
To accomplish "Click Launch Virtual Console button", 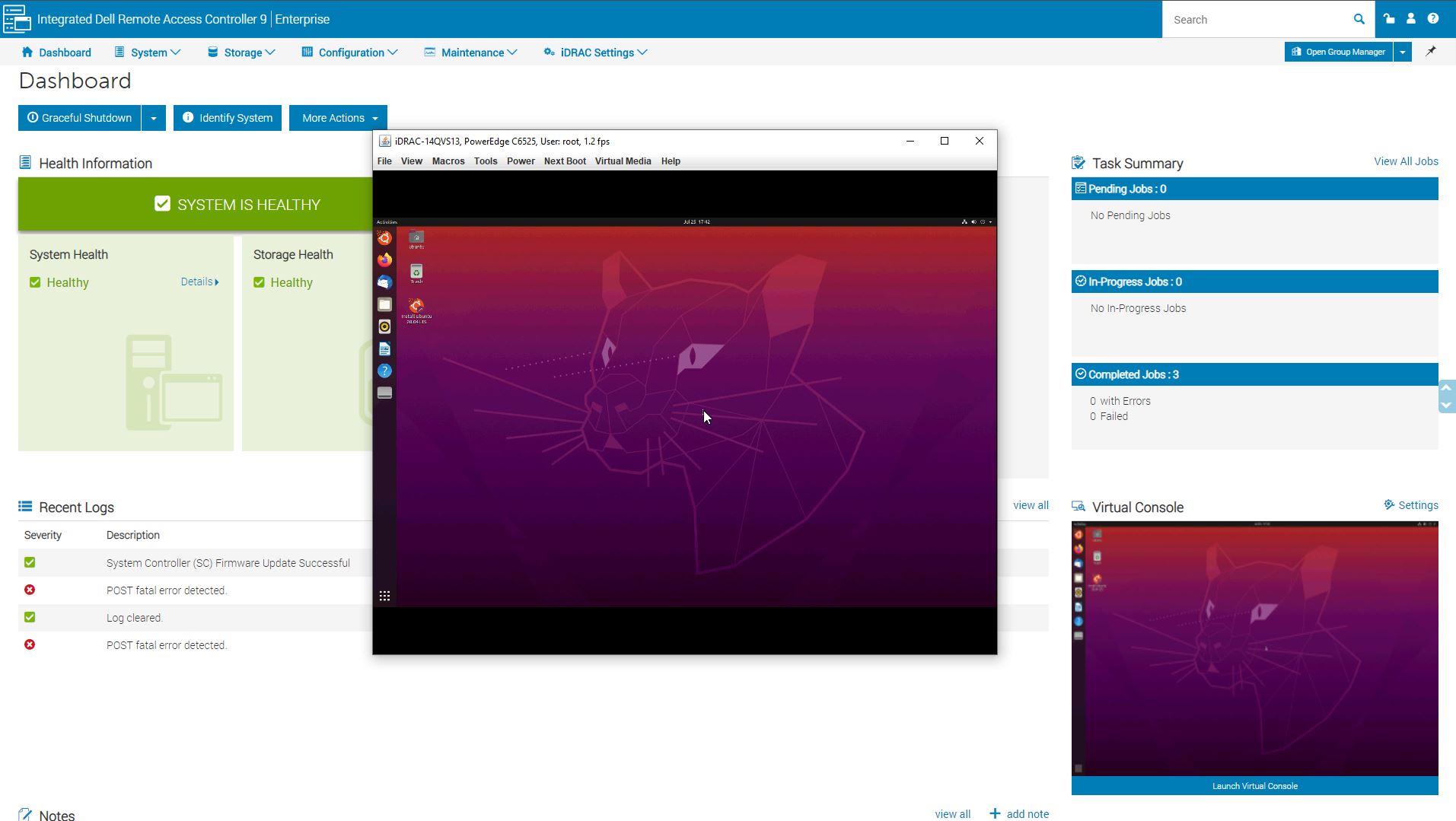I will click(x=1254, y=786).
